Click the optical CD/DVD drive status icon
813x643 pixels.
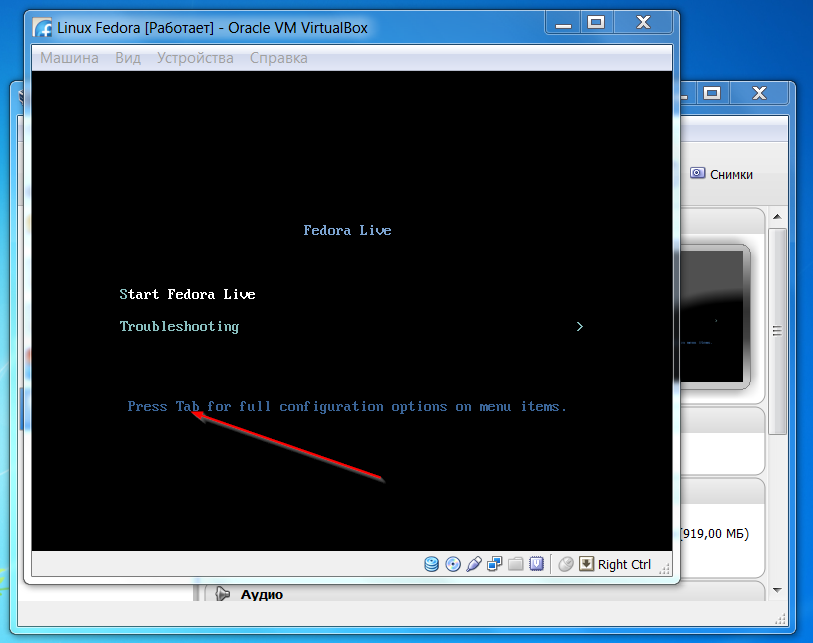[x=452, y=564]
